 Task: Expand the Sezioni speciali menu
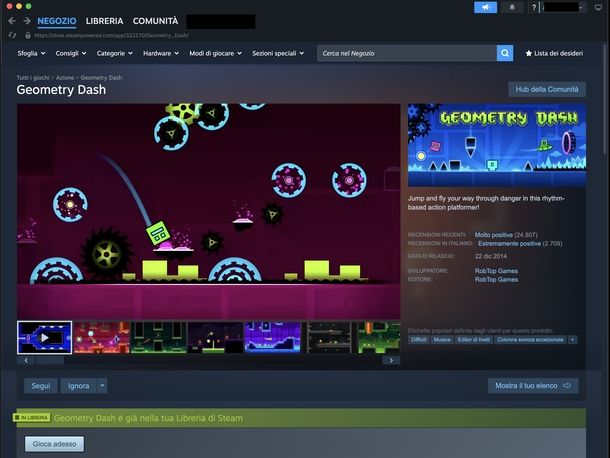(x=278, y=53)
